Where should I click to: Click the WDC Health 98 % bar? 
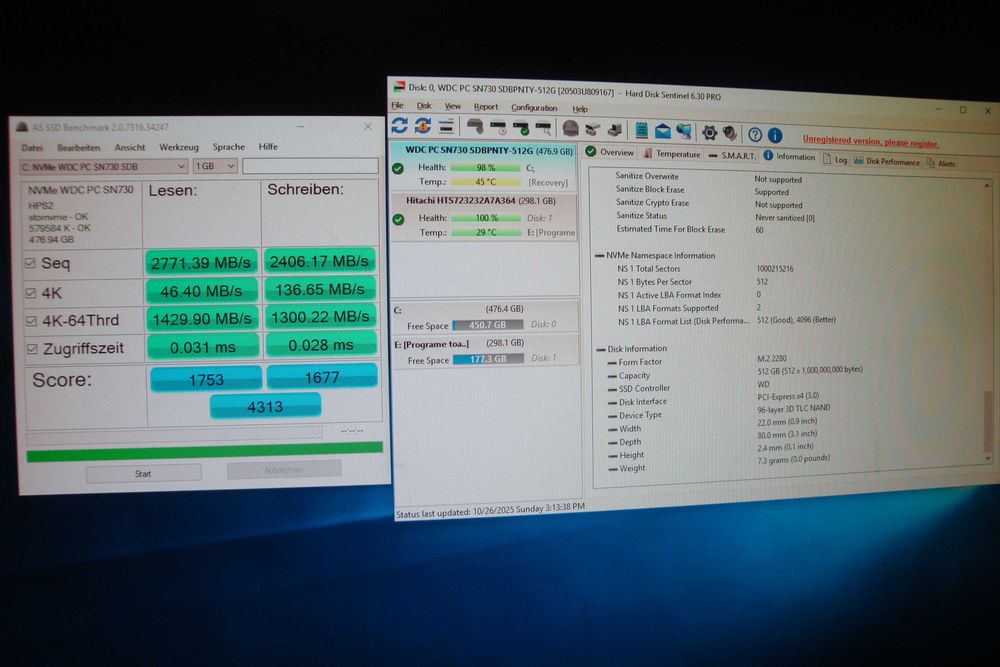pos(485,168)
